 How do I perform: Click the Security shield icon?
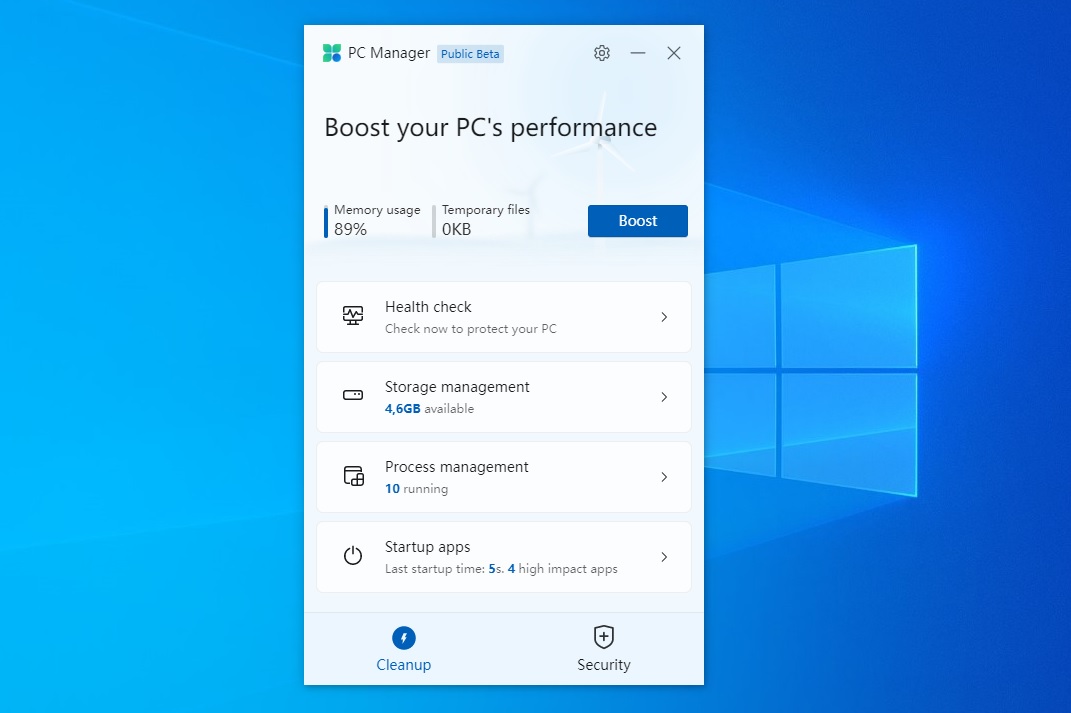tap(604, 637)
